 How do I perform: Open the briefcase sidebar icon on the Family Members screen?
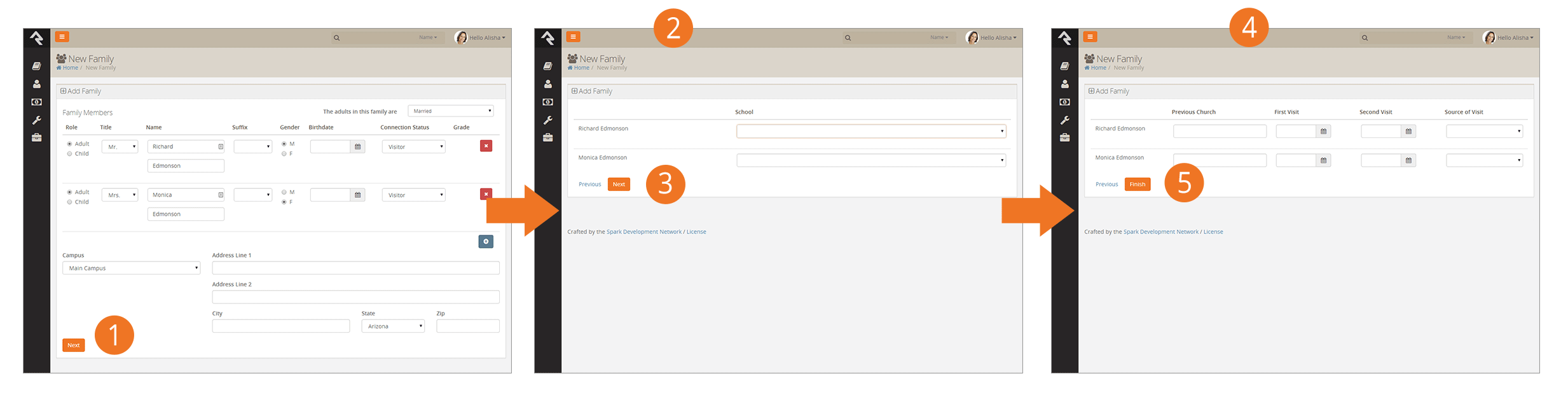[37, 137]
